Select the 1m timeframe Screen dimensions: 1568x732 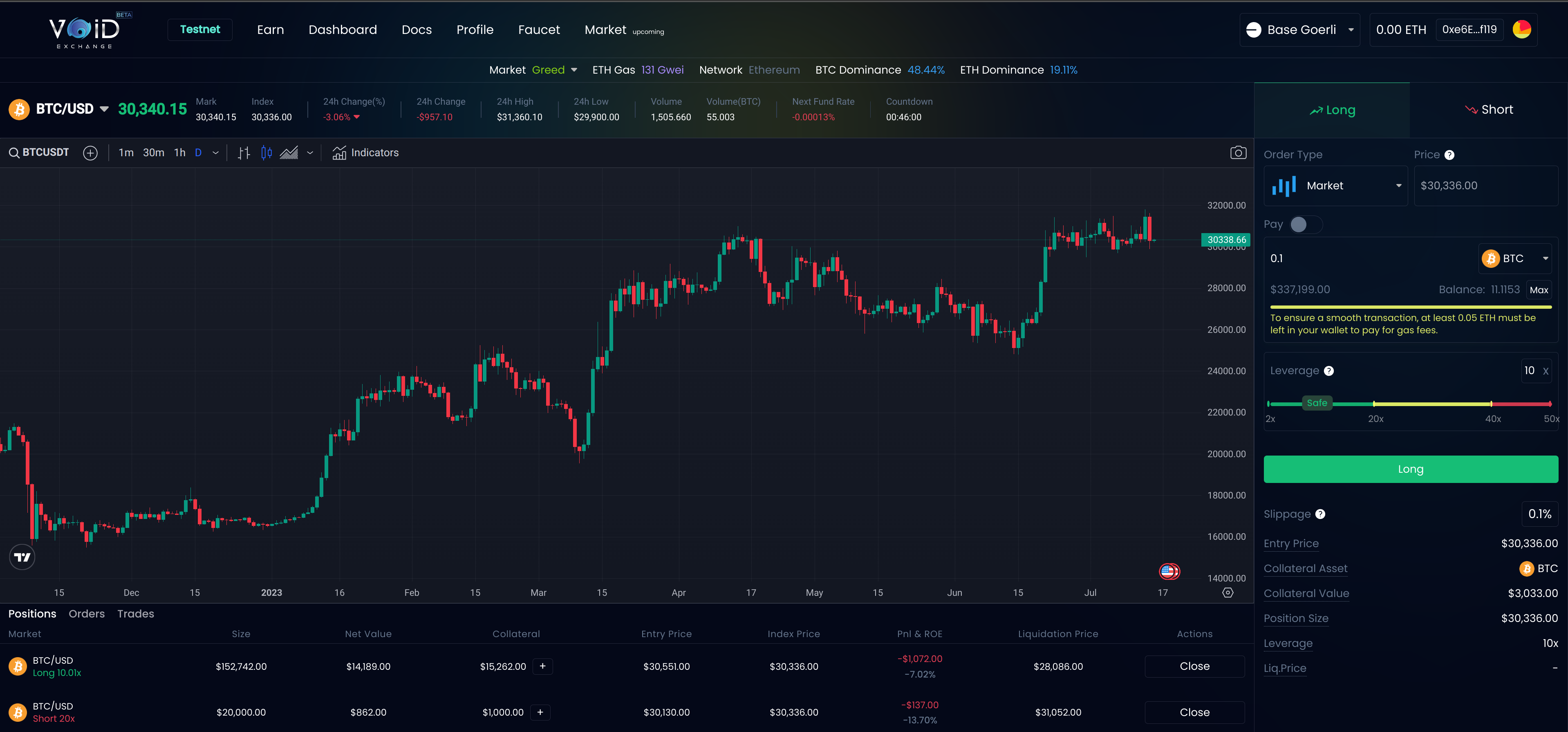(x=126, y=153)
